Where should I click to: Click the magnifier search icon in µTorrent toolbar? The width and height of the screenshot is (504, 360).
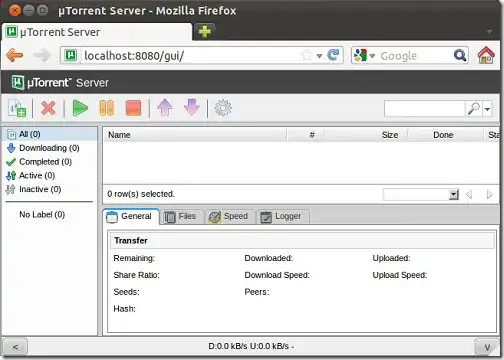pos(473,109)
